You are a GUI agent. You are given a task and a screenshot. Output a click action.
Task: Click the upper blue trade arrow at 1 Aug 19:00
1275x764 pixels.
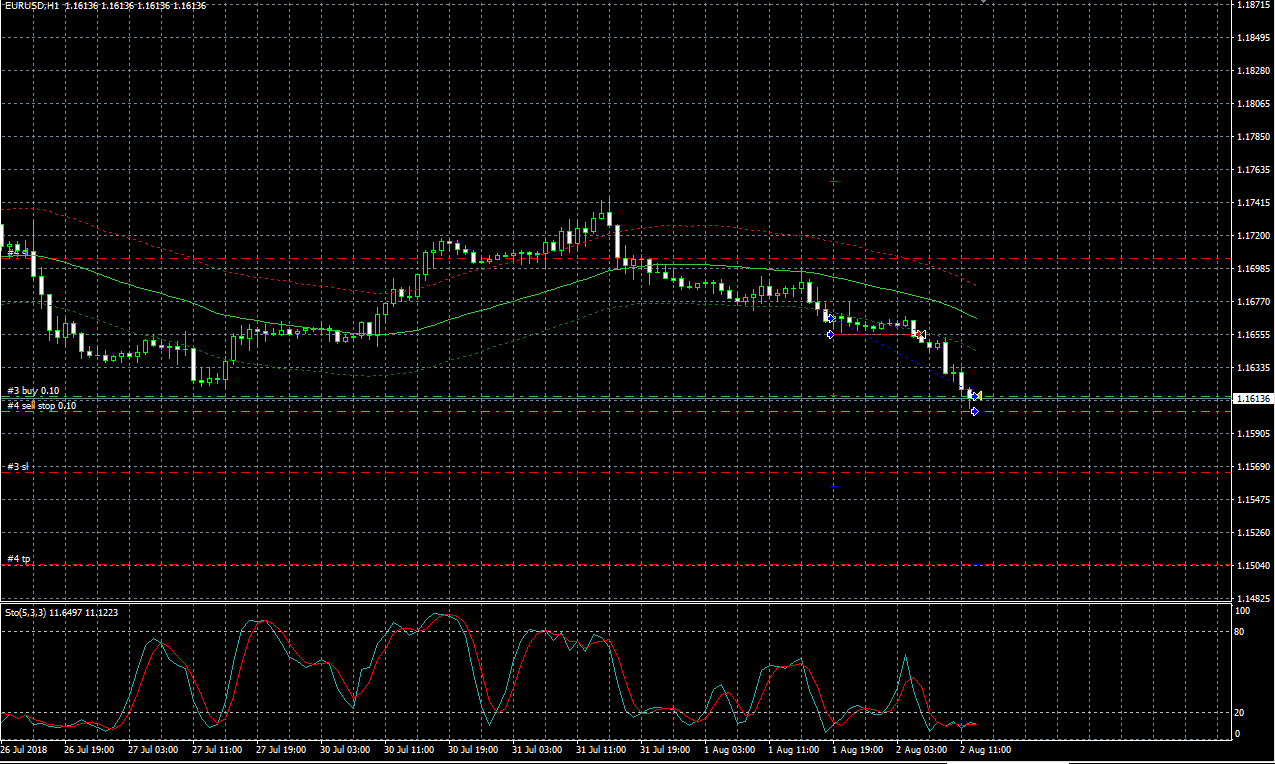[x=830, y=318]
